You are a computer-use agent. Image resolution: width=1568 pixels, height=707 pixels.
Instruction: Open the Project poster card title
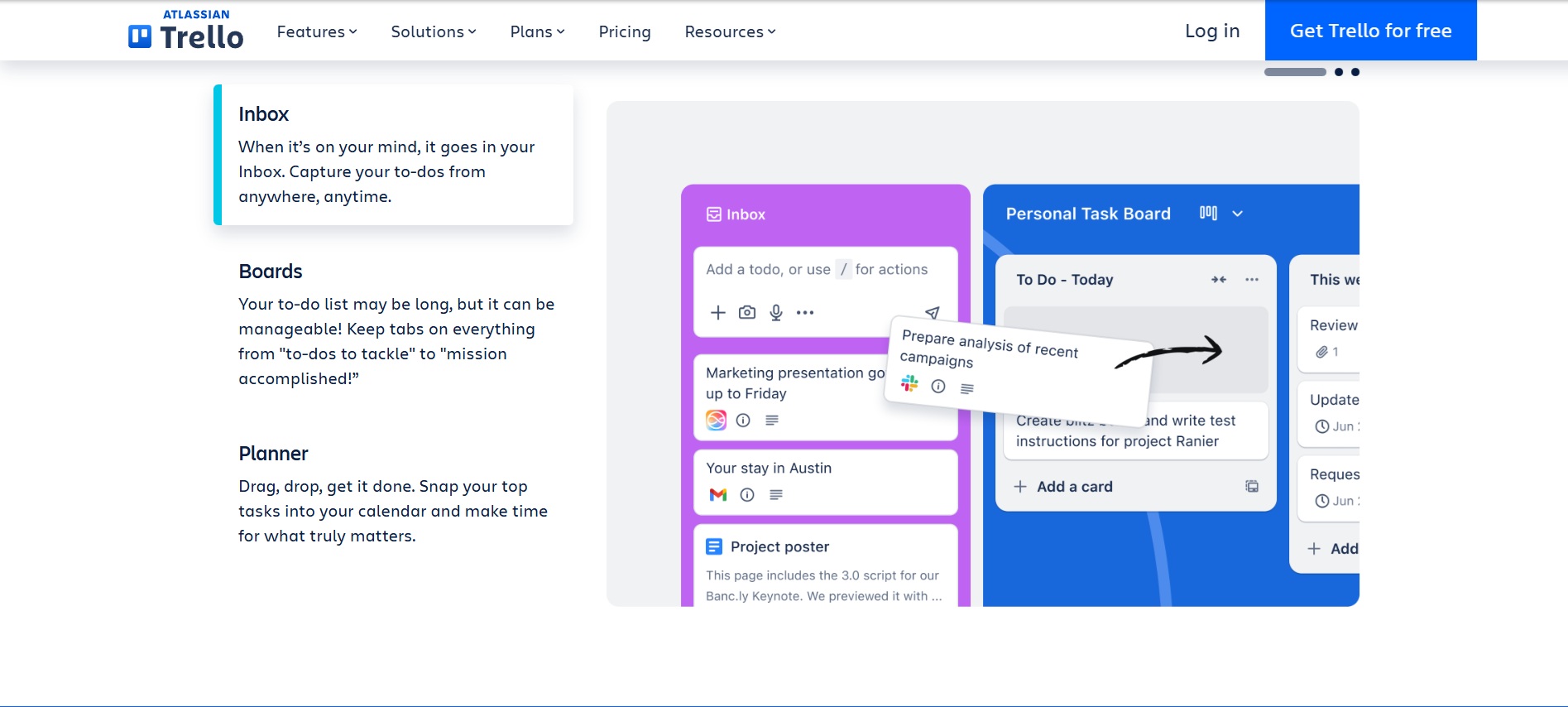click(779, 546)
